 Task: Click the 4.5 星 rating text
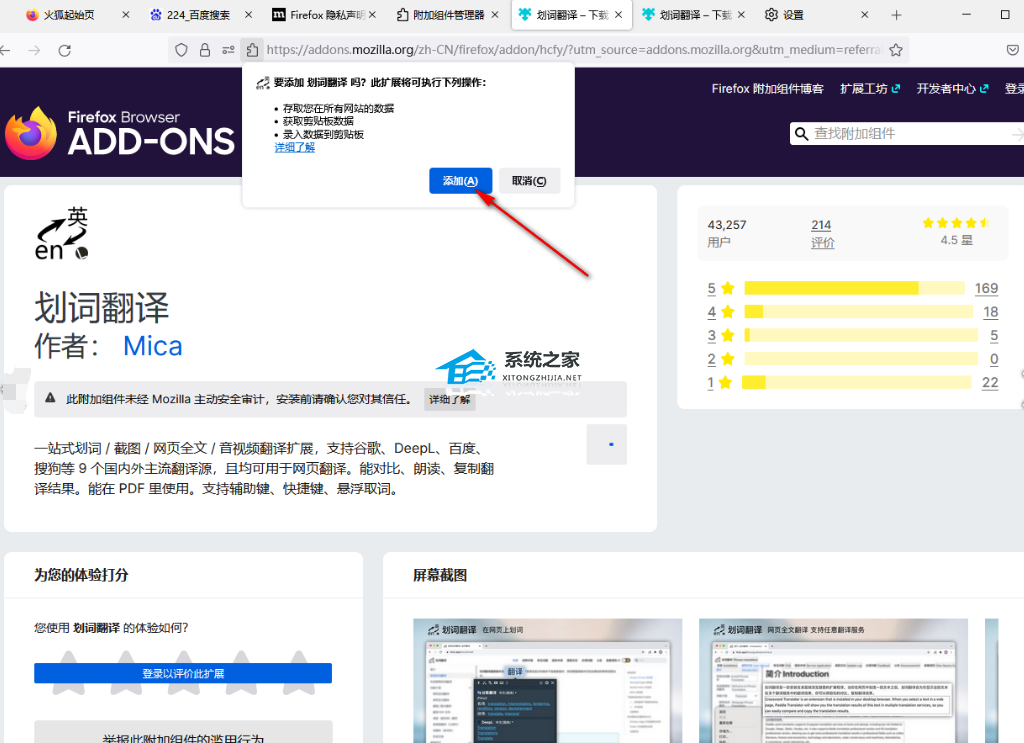(957, 240)
